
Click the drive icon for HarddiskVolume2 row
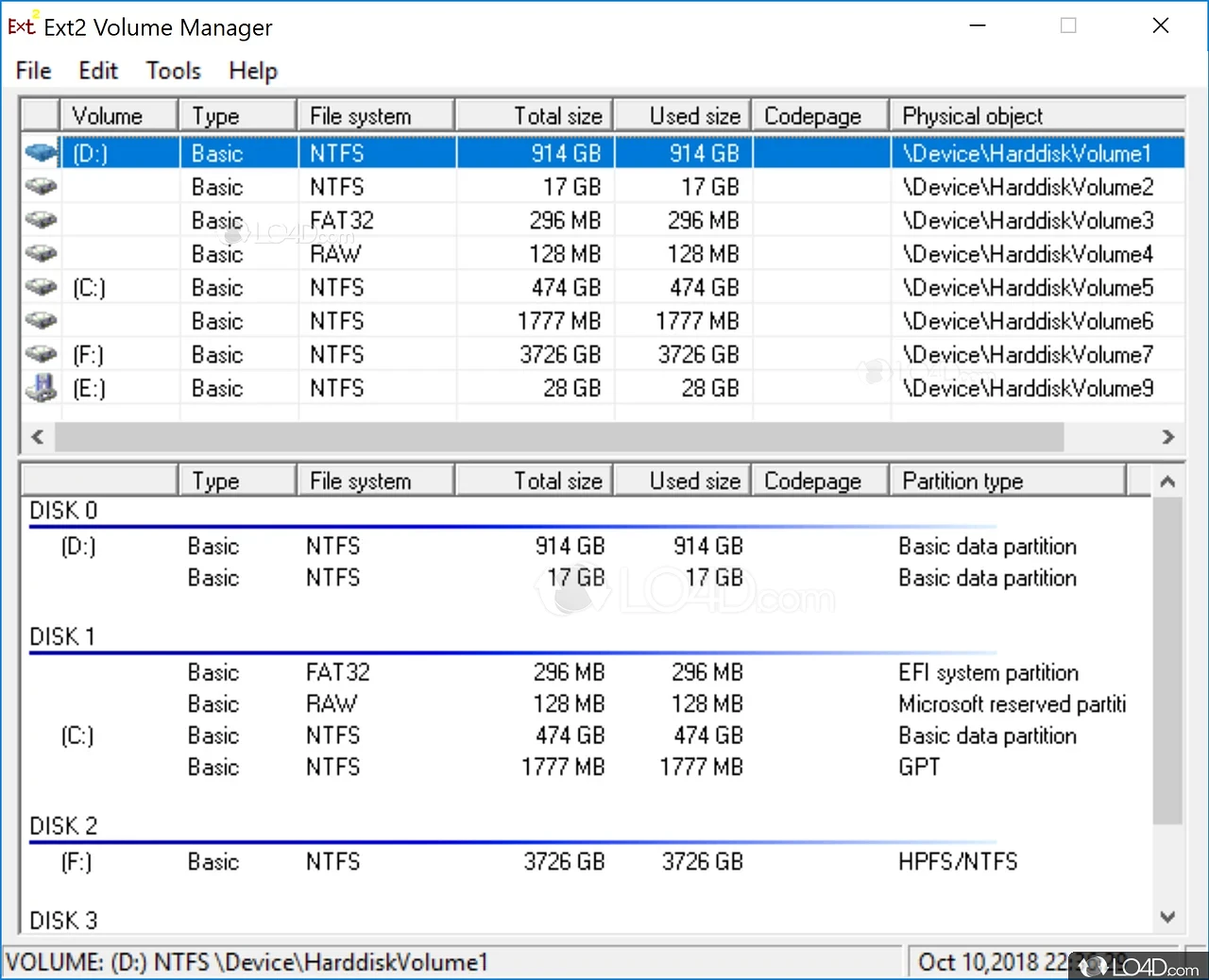point(41,187)
